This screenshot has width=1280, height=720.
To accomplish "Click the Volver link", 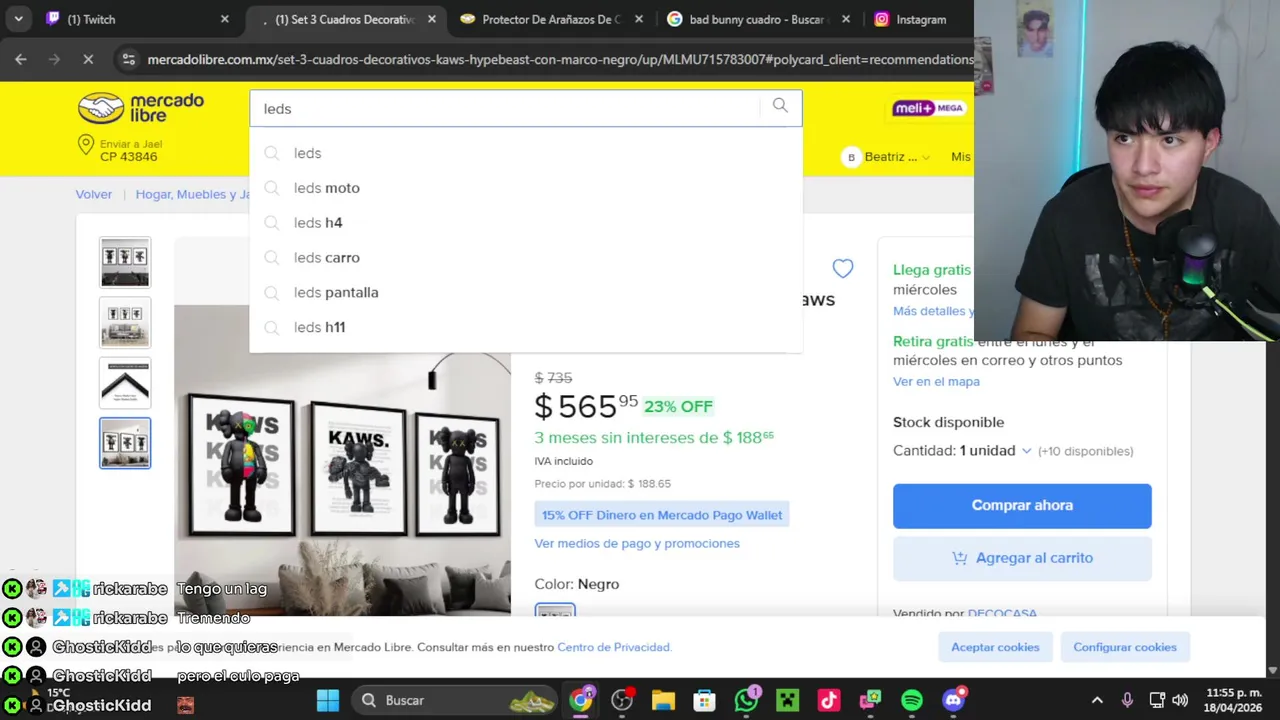I will (x=94, y=194).
